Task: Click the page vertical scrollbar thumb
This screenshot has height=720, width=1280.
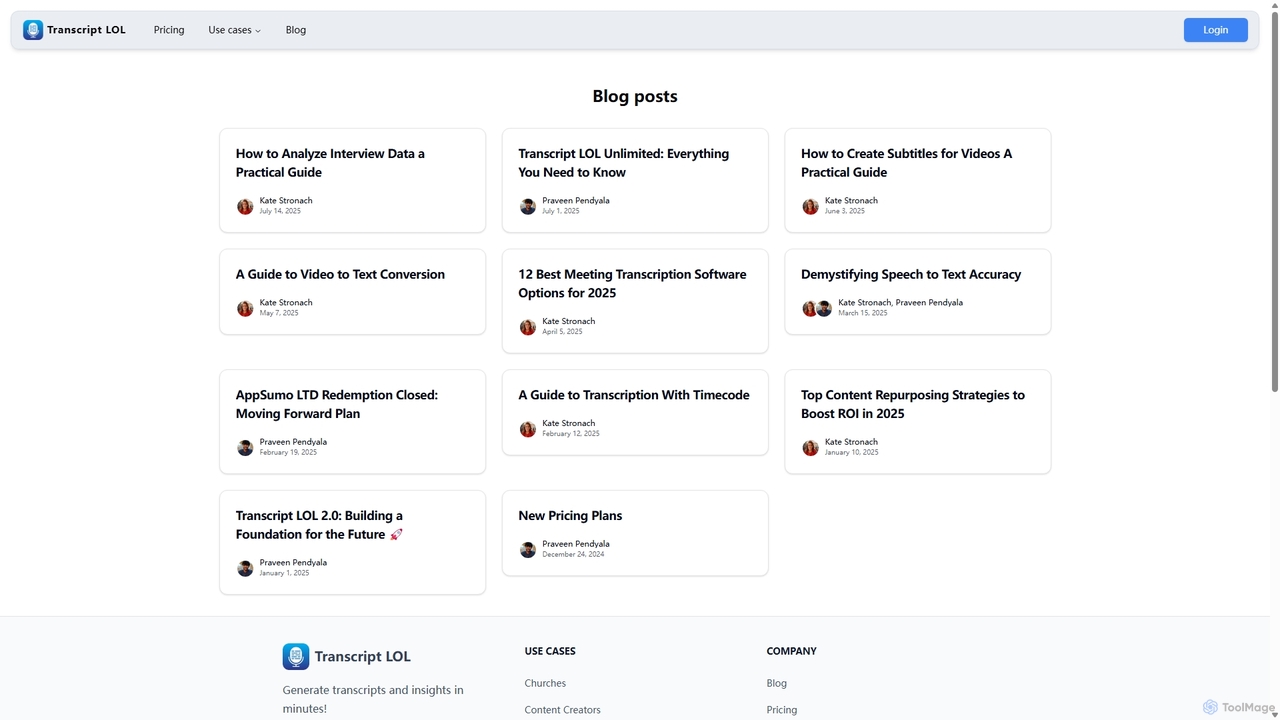Action: (1274, 200)
